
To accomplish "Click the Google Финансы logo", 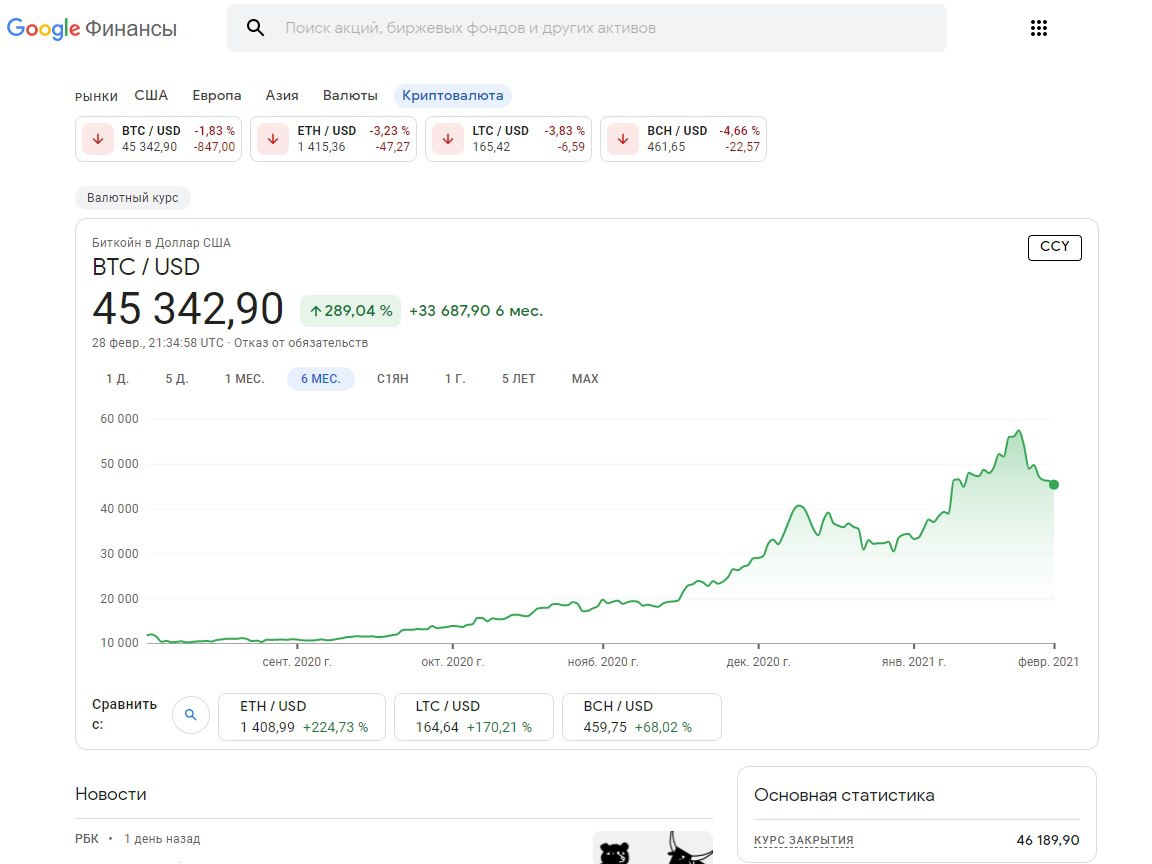I will click(x=91, y=28).
